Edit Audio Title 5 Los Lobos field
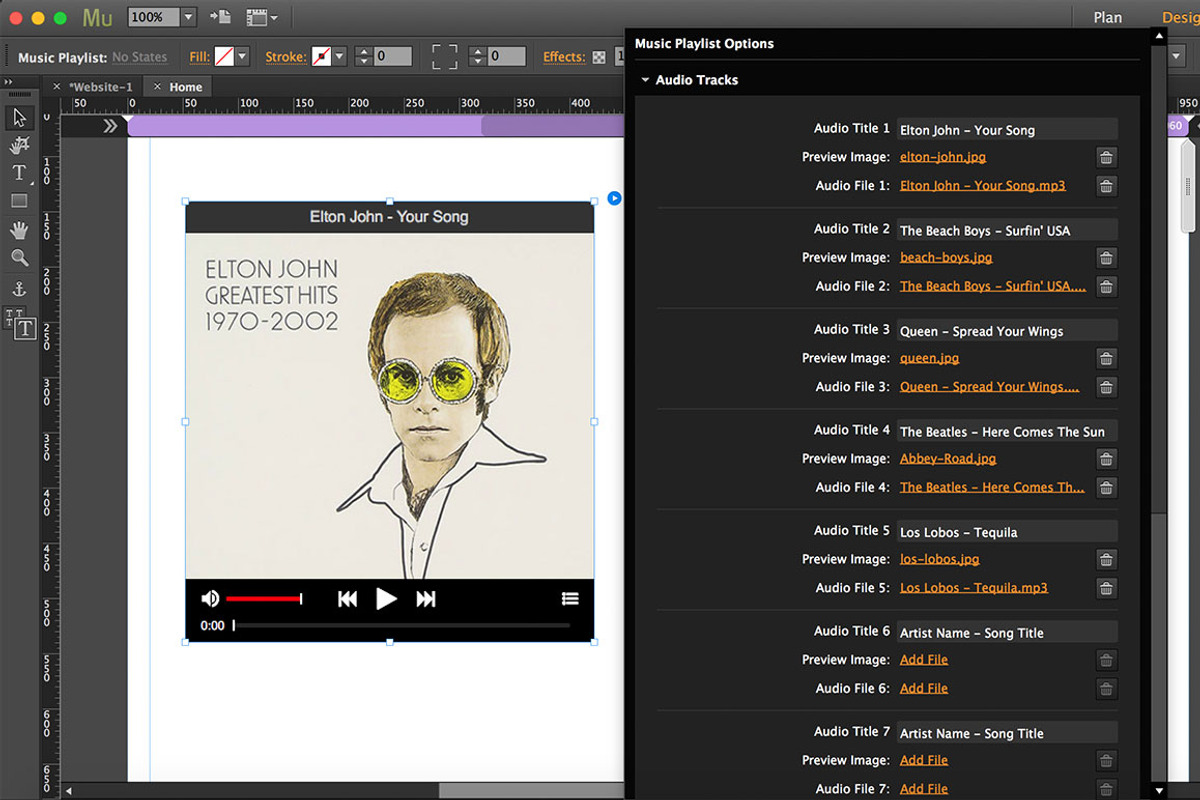 (1006, 531)
